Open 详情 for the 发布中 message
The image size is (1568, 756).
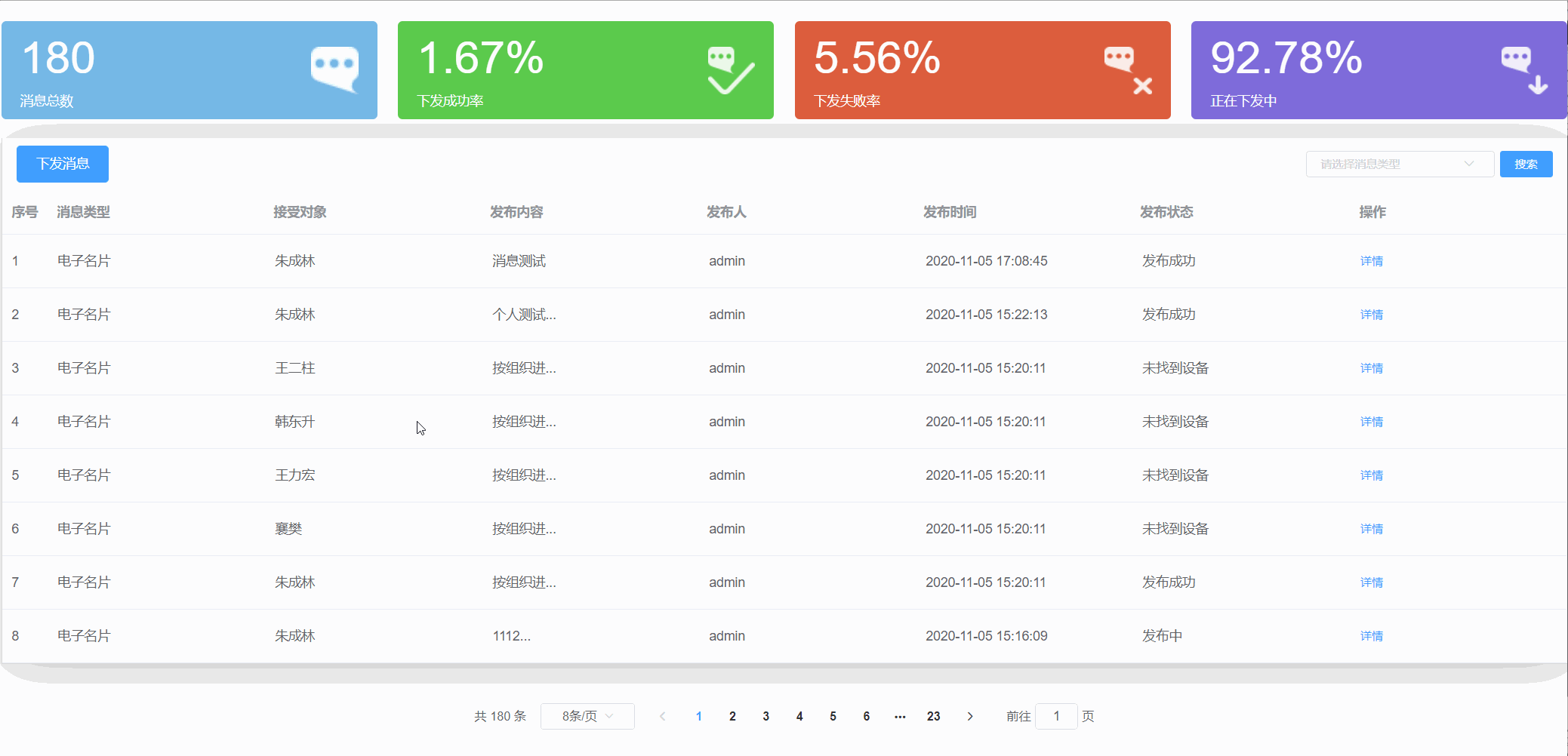click(x=1371, y=635)
